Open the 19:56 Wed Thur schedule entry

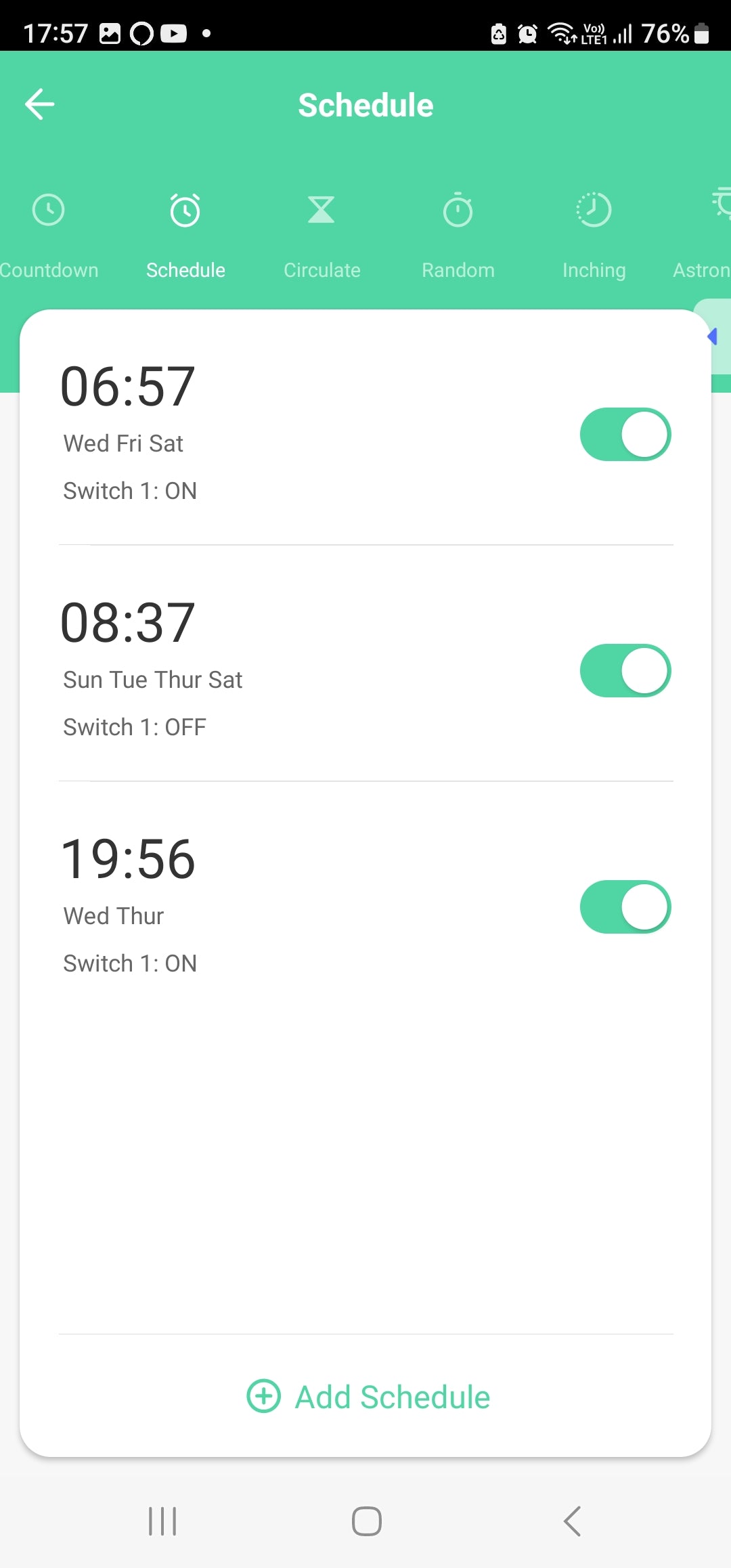tap(271, 907)
